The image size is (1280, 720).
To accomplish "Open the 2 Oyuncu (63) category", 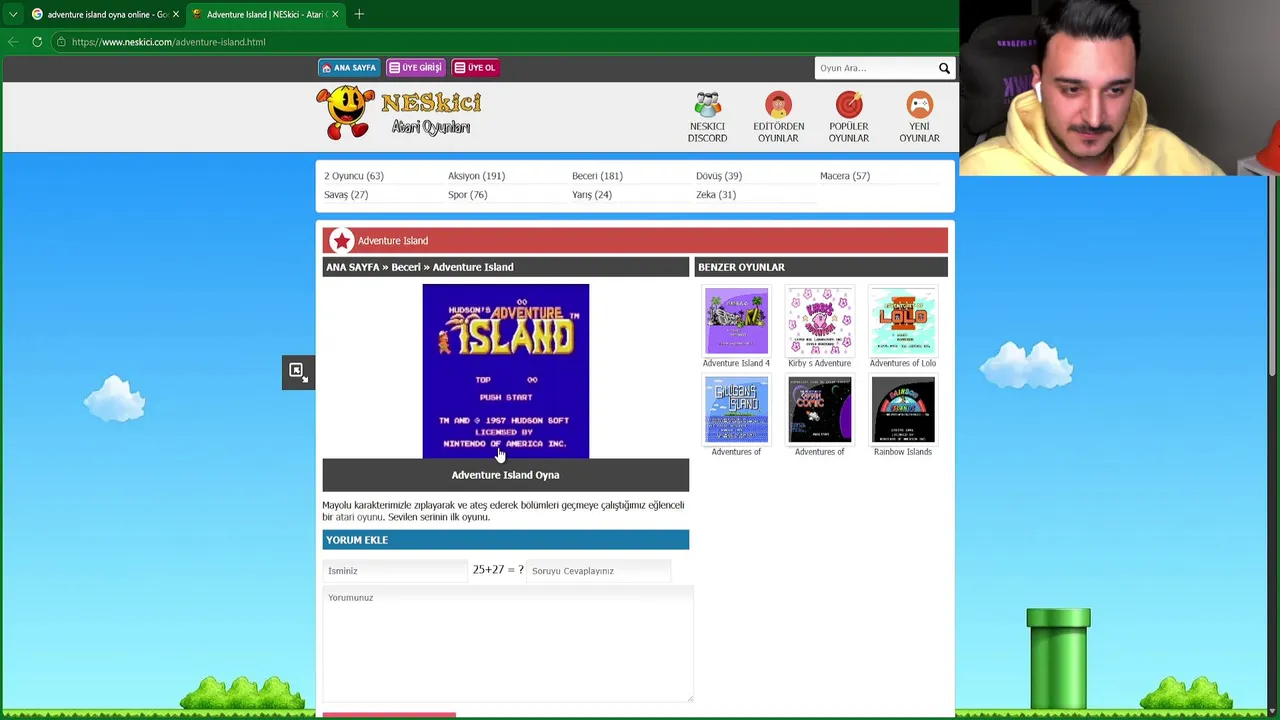I will [x=354, y=176].
